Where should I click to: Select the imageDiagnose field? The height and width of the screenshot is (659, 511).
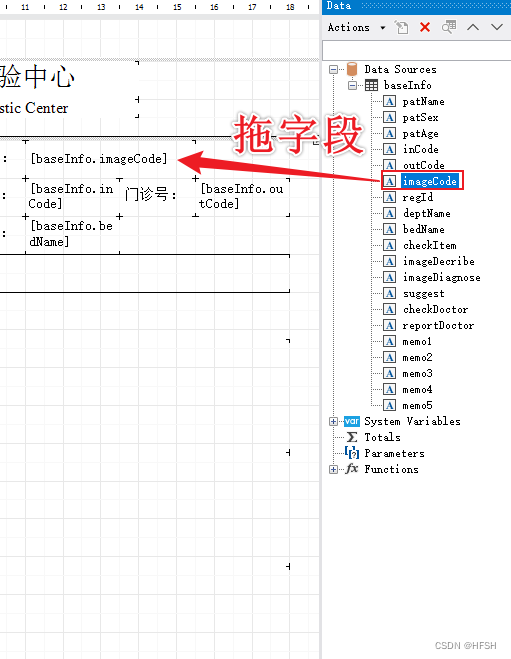coord(442,277)
